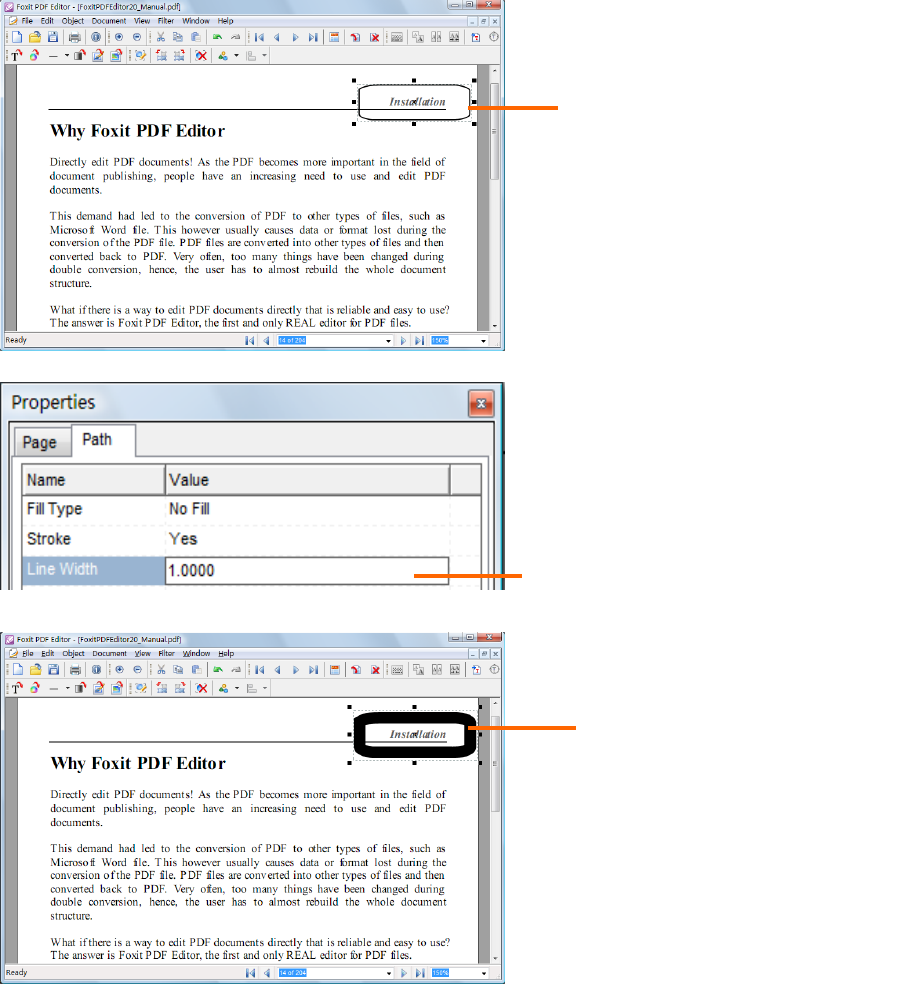Click Add Text tool icon in lower window

[x=17, y=688]
